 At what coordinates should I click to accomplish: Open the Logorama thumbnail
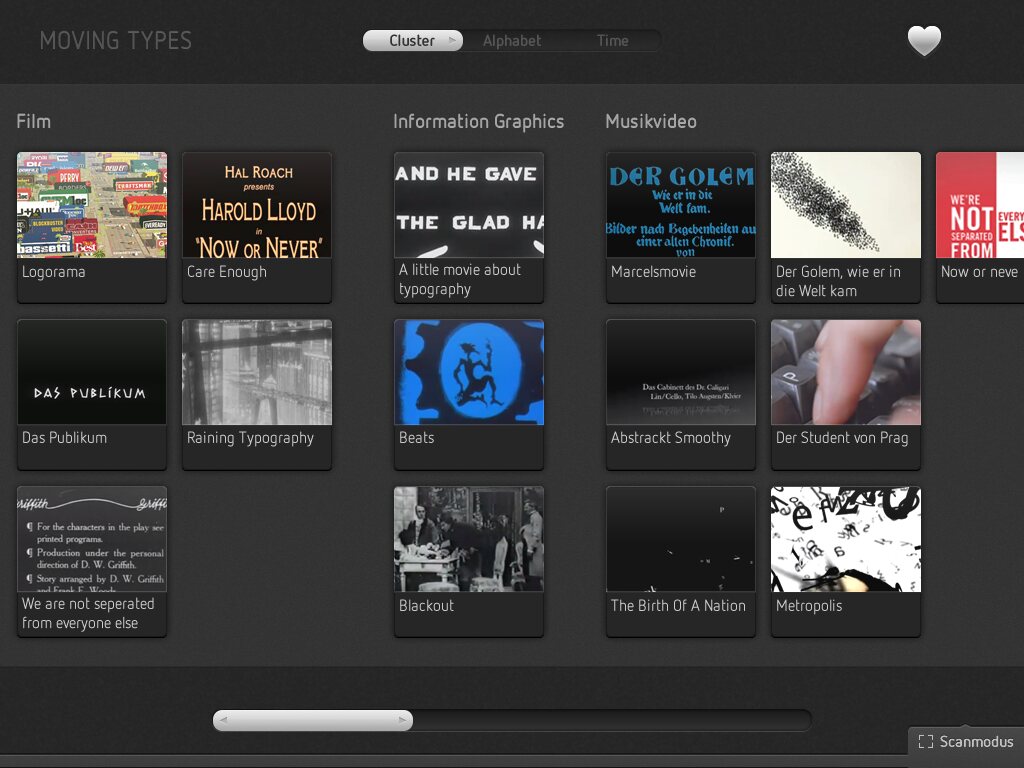point(92,205)
